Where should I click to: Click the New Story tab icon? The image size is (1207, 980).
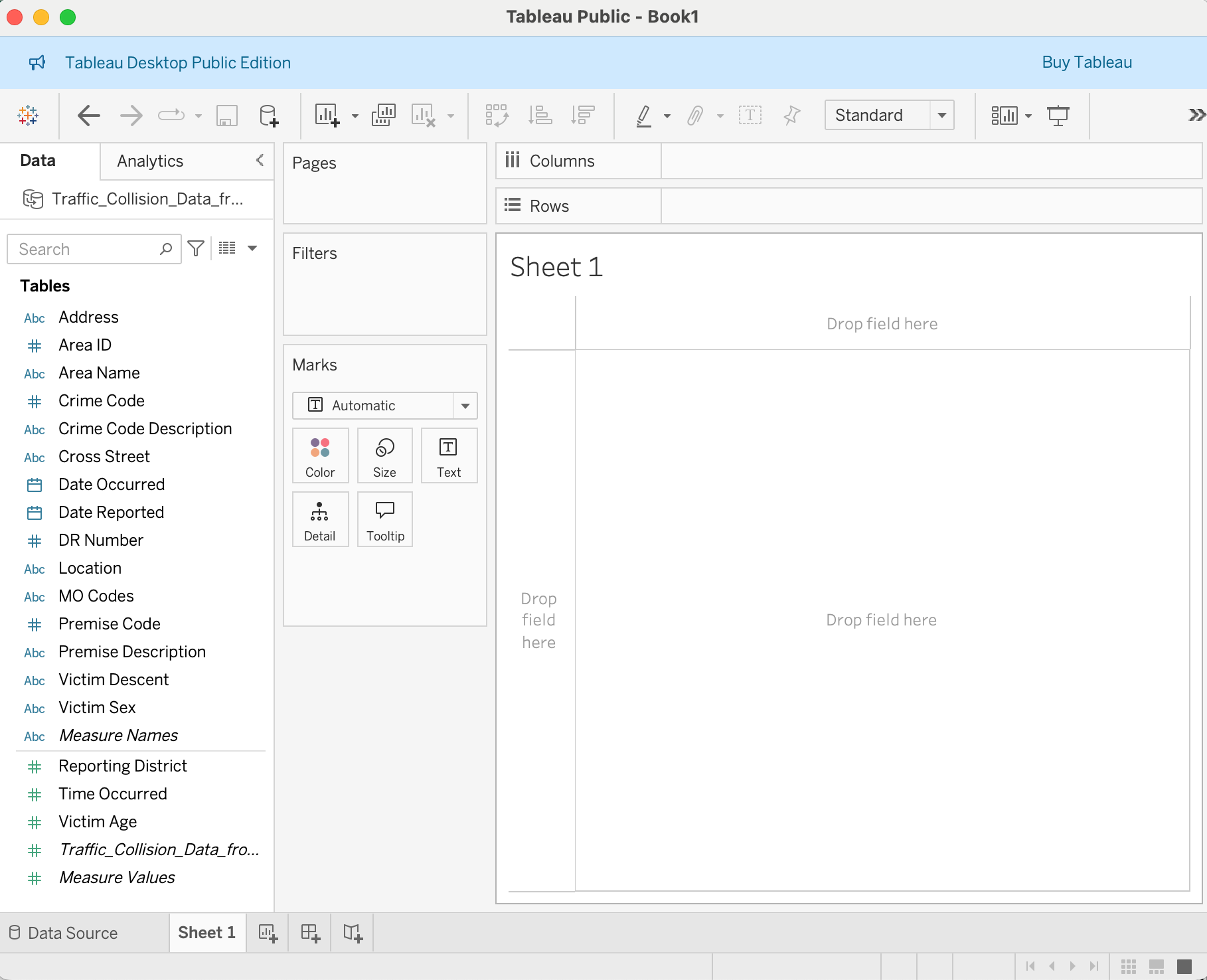(x=353, y=933)
